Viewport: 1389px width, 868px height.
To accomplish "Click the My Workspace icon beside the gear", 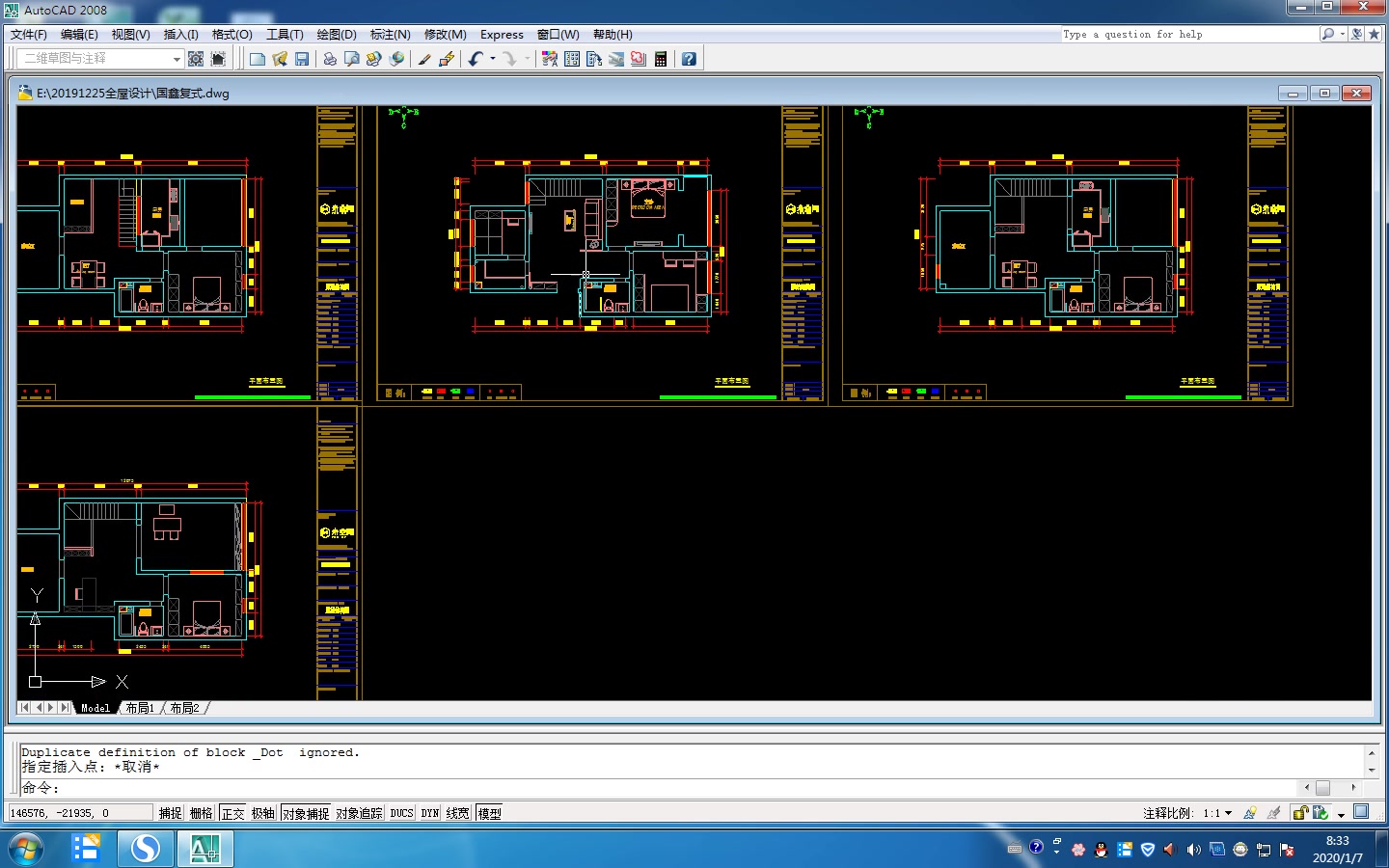I will coord(218,59).
